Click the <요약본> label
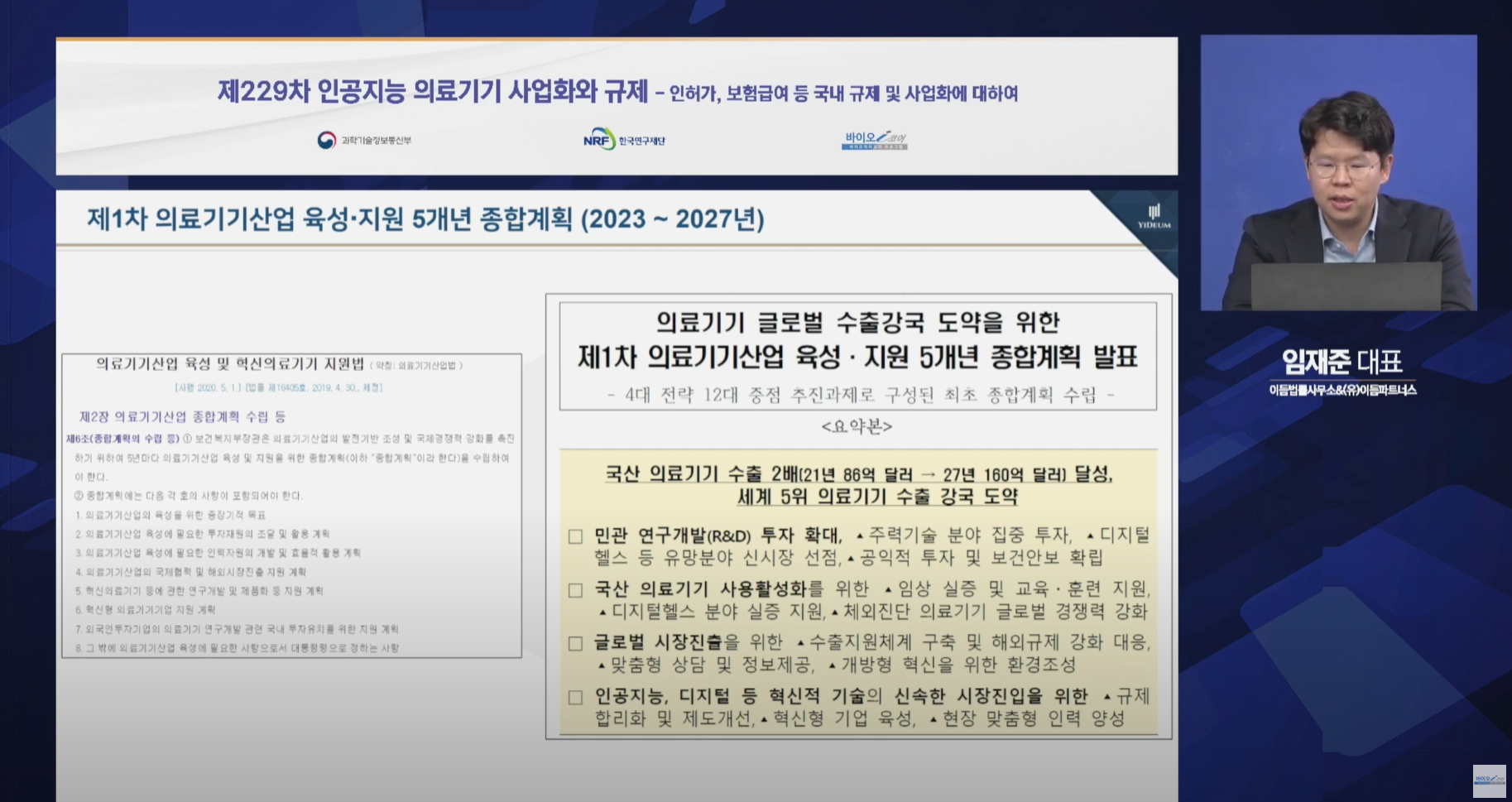This screenshot has width=1512, height=802. pyautogui.click(x=857, y=426)
